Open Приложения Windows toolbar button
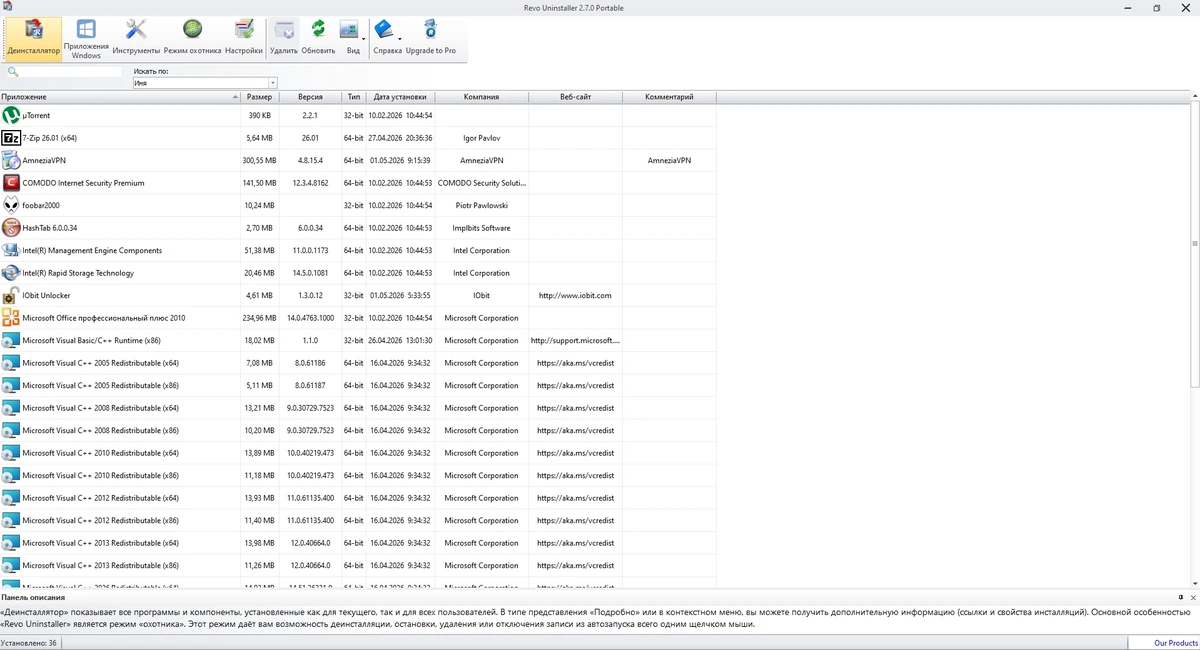Viewport: 1200px width, 650px height. (86, 38)
